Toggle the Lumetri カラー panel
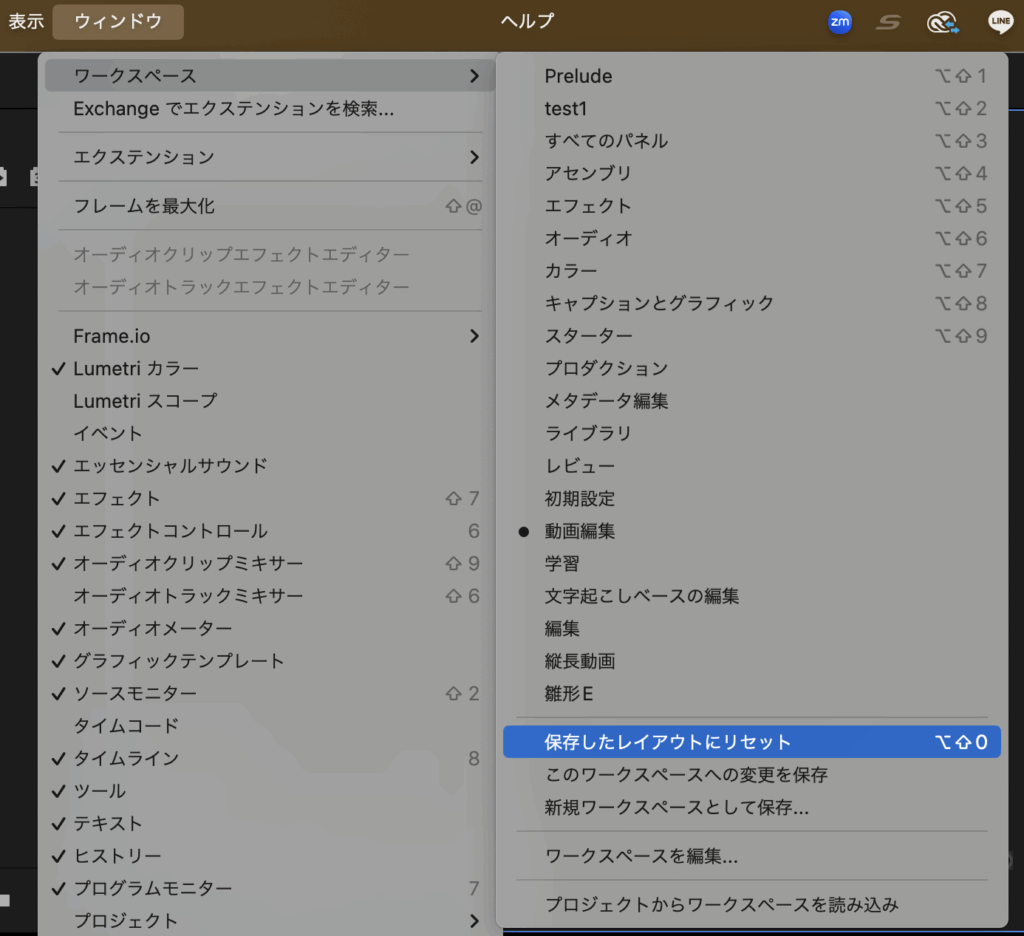This screenshot has width=1024, height=936. 270,368
